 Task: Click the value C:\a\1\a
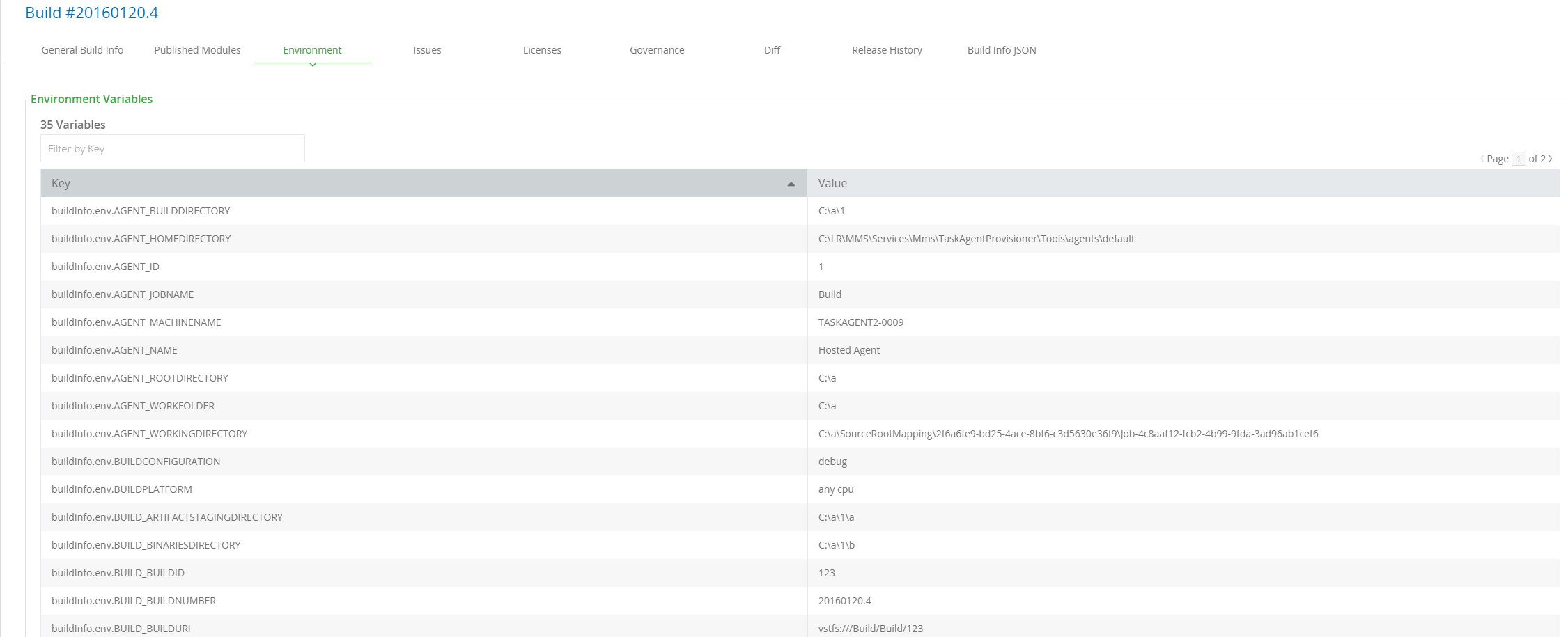point(837,517)
